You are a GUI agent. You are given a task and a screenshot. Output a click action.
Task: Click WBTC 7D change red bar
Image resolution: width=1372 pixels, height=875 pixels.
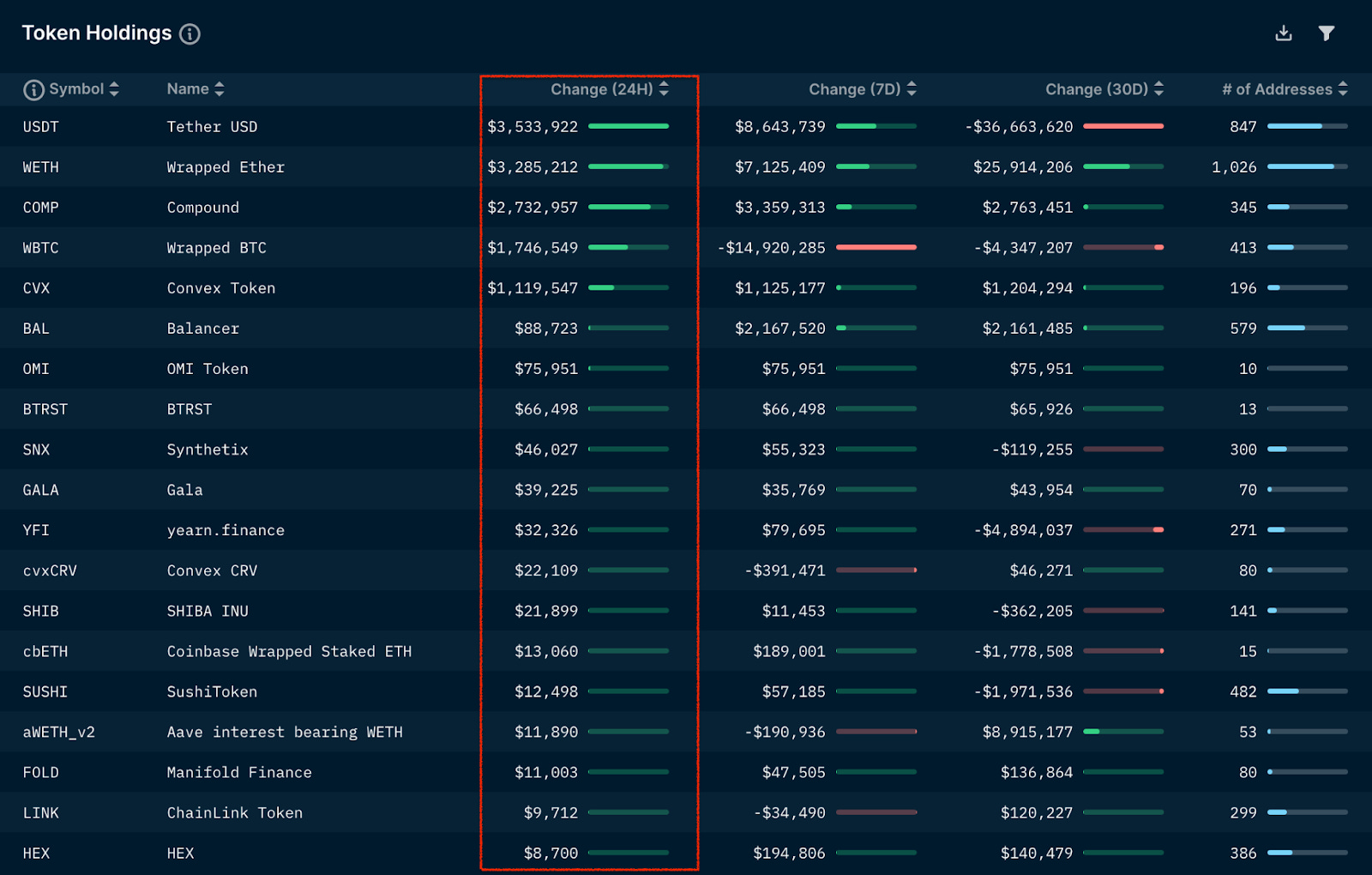click(x=876, y=247)
